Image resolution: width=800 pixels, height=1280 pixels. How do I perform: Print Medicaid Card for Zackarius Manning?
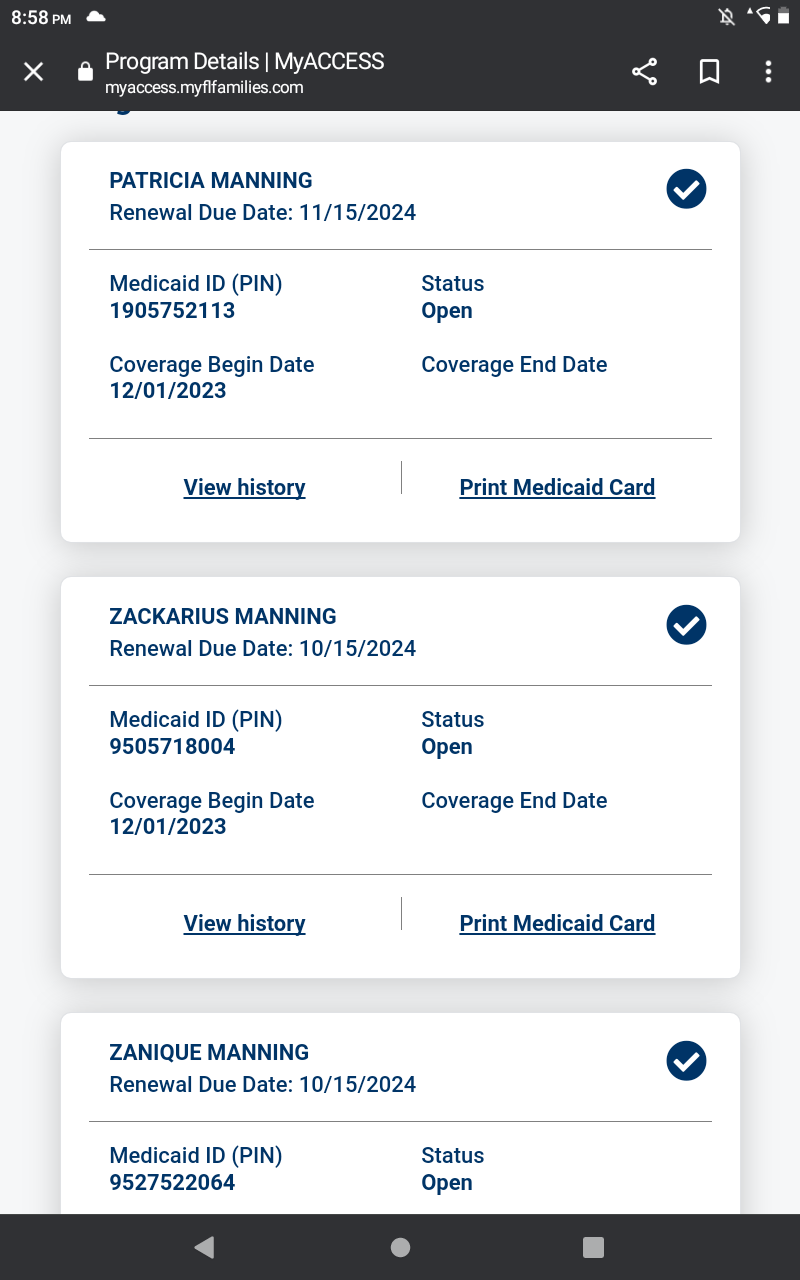pos(557,924)
